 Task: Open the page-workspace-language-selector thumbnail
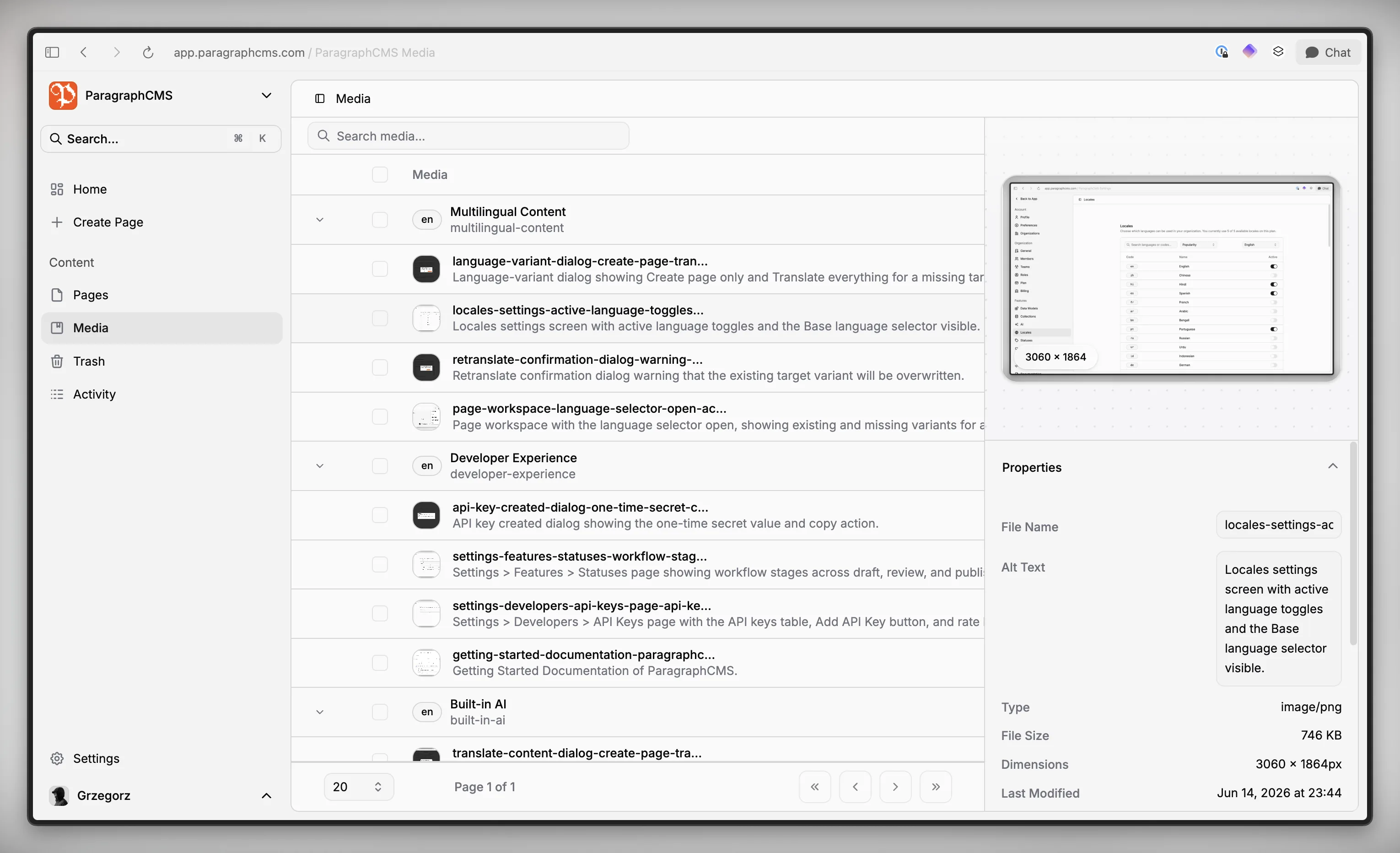(x=426, y=416)
